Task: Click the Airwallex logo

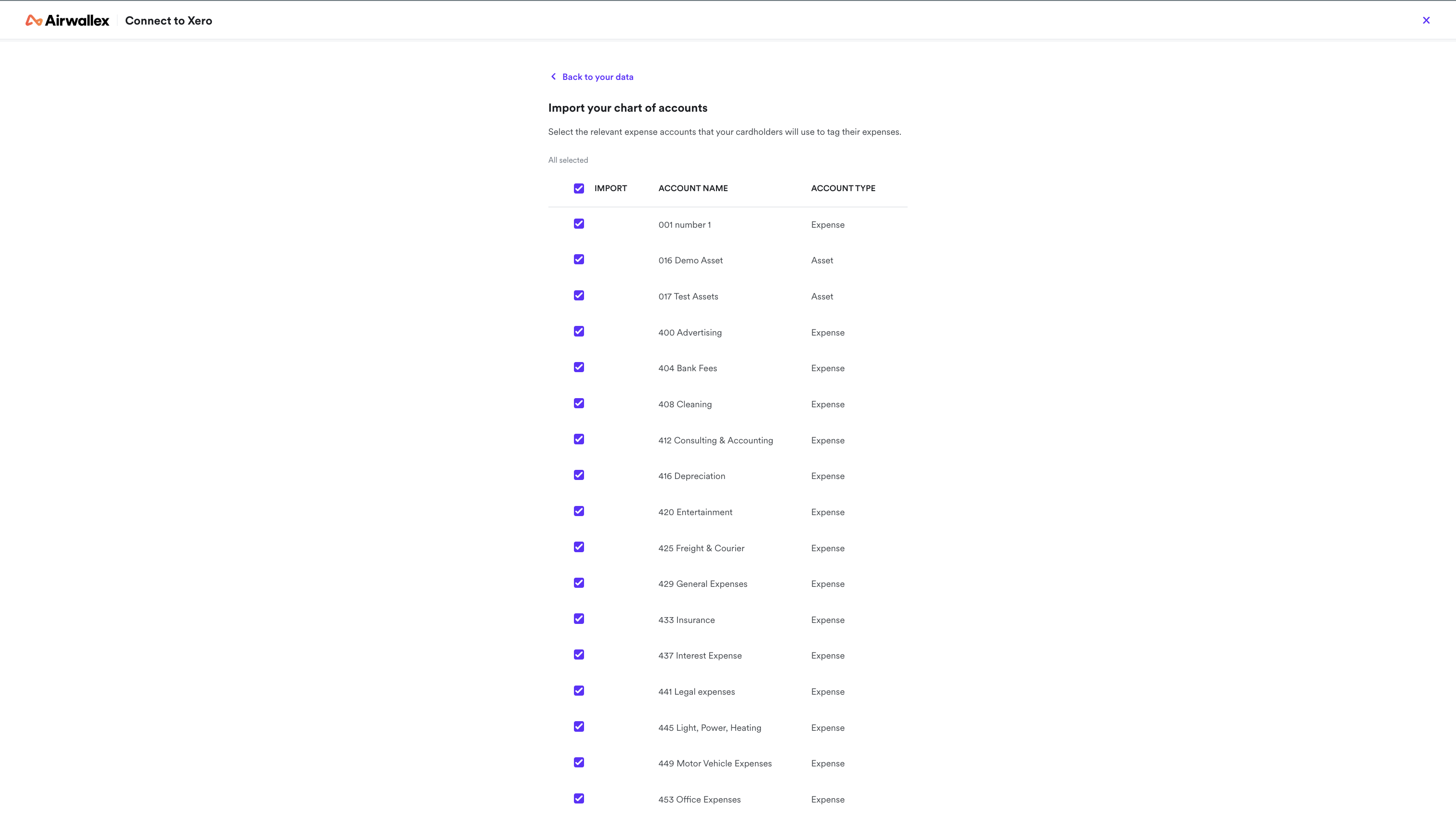Action: [67, 21]
